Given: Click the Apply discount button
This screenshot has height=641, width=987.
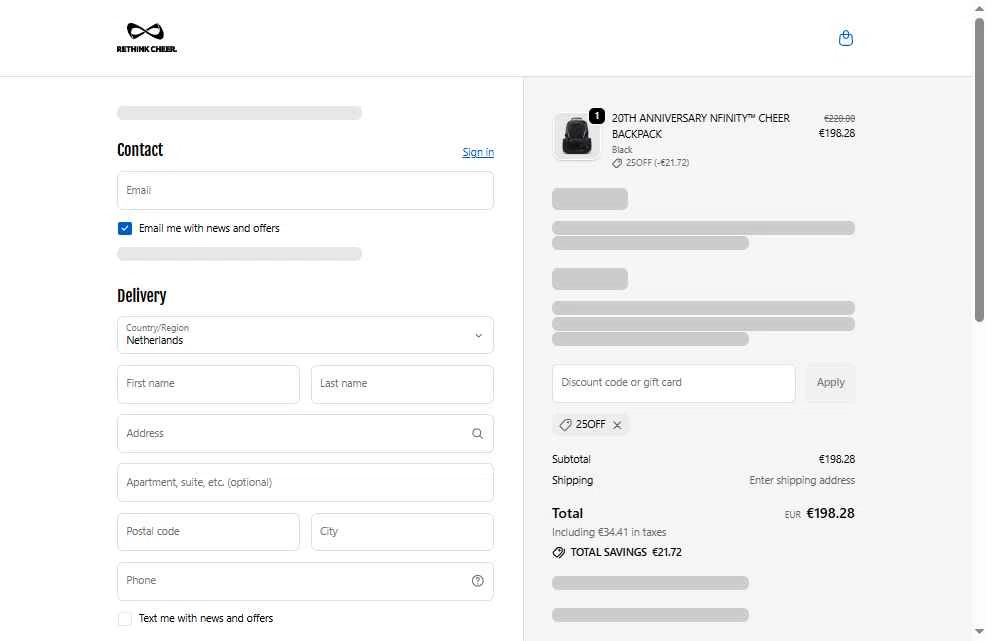Looking at the screenshot, I should coord(830,383).
